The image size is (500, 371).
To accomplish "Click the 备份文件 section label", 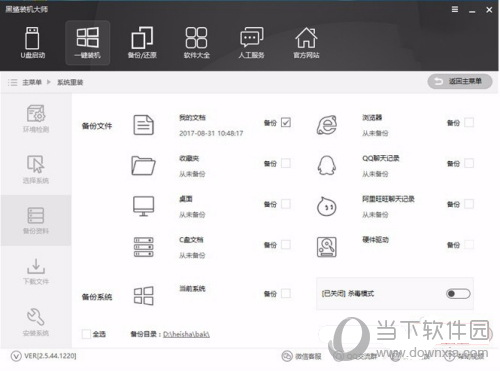I will pos(97,126).
